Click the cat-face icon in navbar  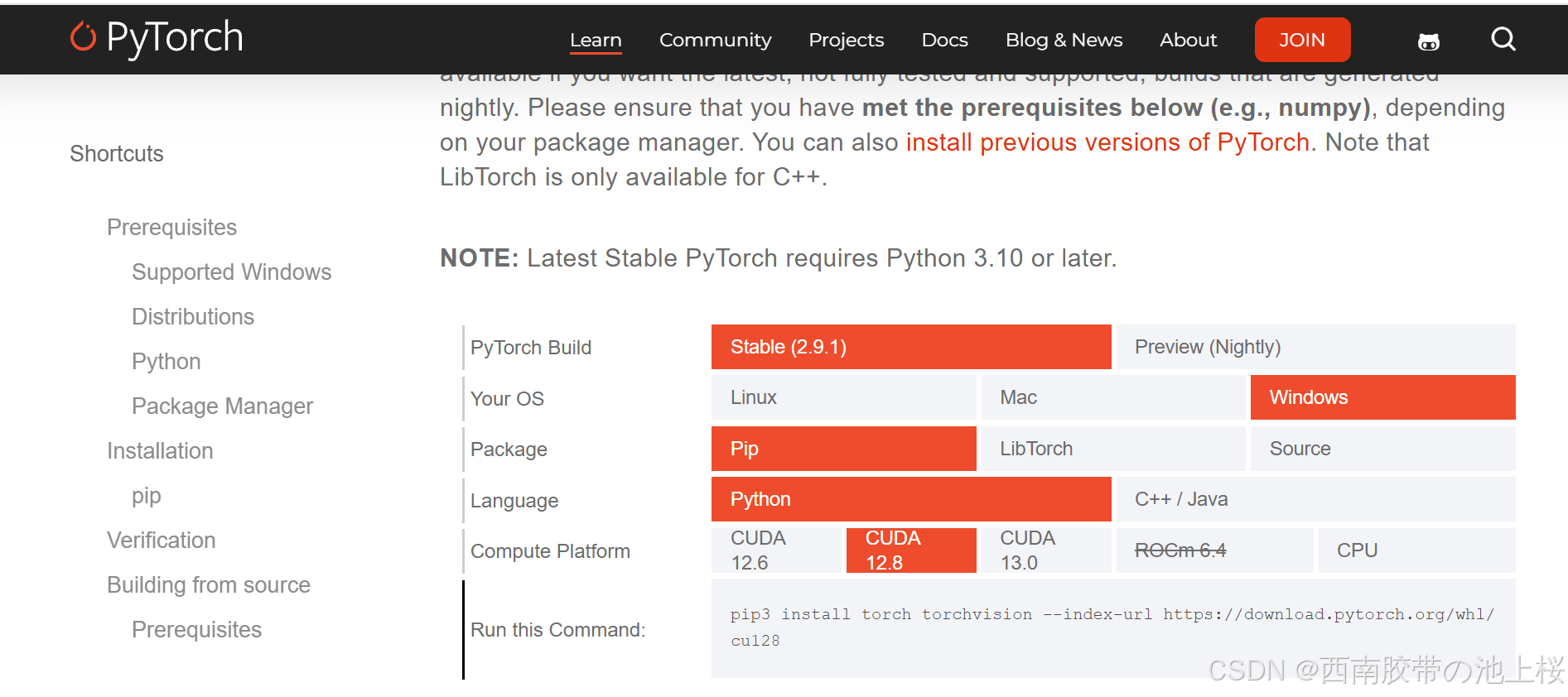[1428, 41]
